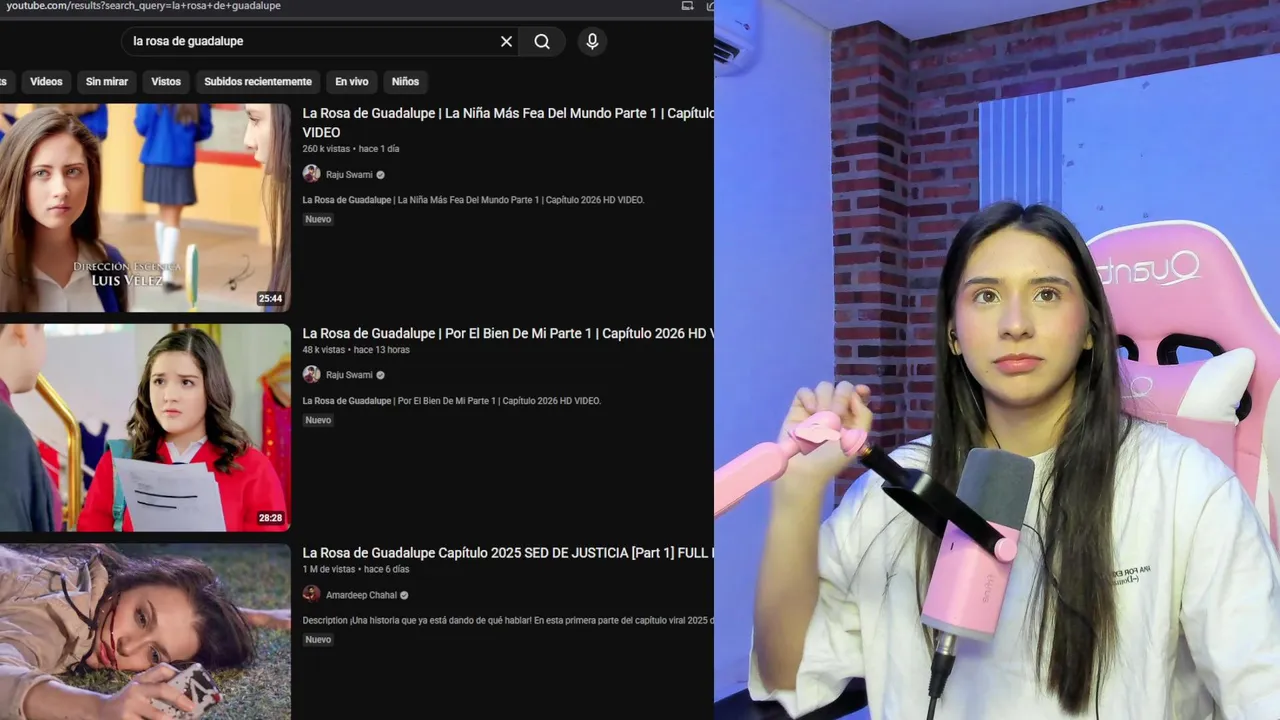Select the Sin mirar filter chip
This screenshot has height=720, width=1280.
(107, 81)
